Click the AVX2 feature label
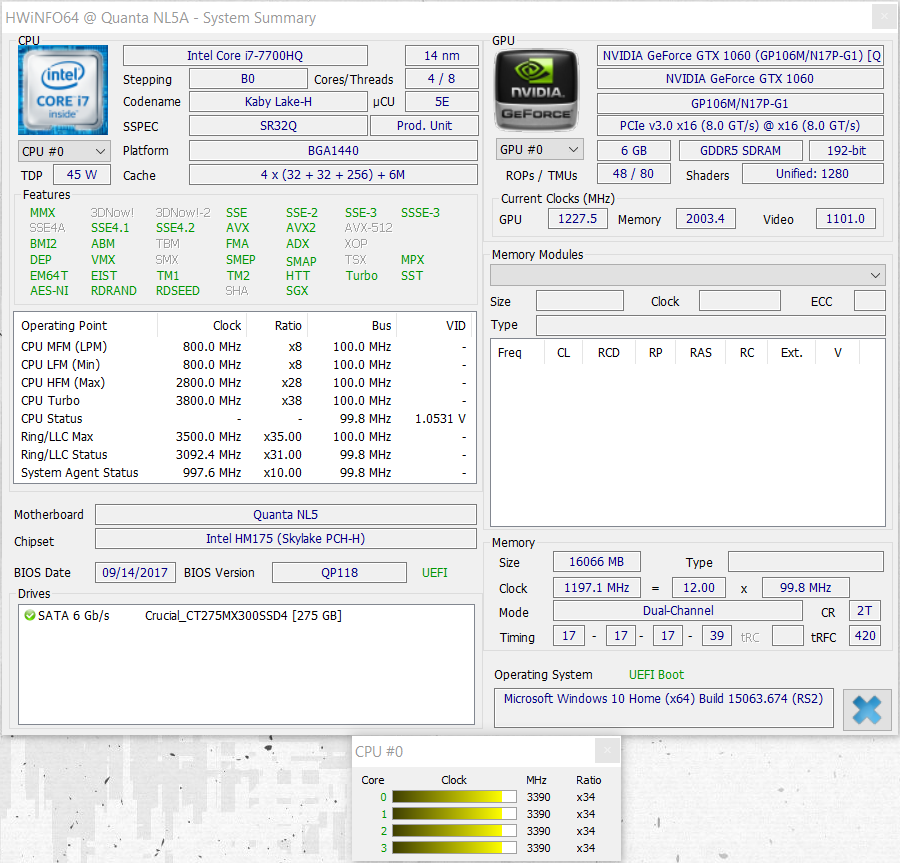The image size is (900, 863). [301, 228]
